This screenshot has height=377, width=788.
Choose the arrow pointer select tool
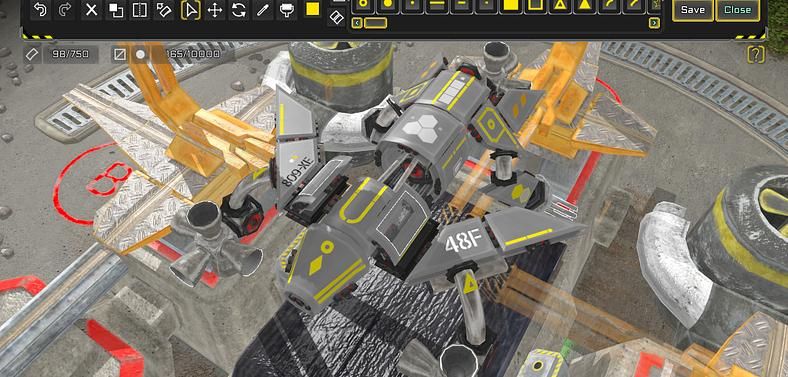click(x=190, y=10)
